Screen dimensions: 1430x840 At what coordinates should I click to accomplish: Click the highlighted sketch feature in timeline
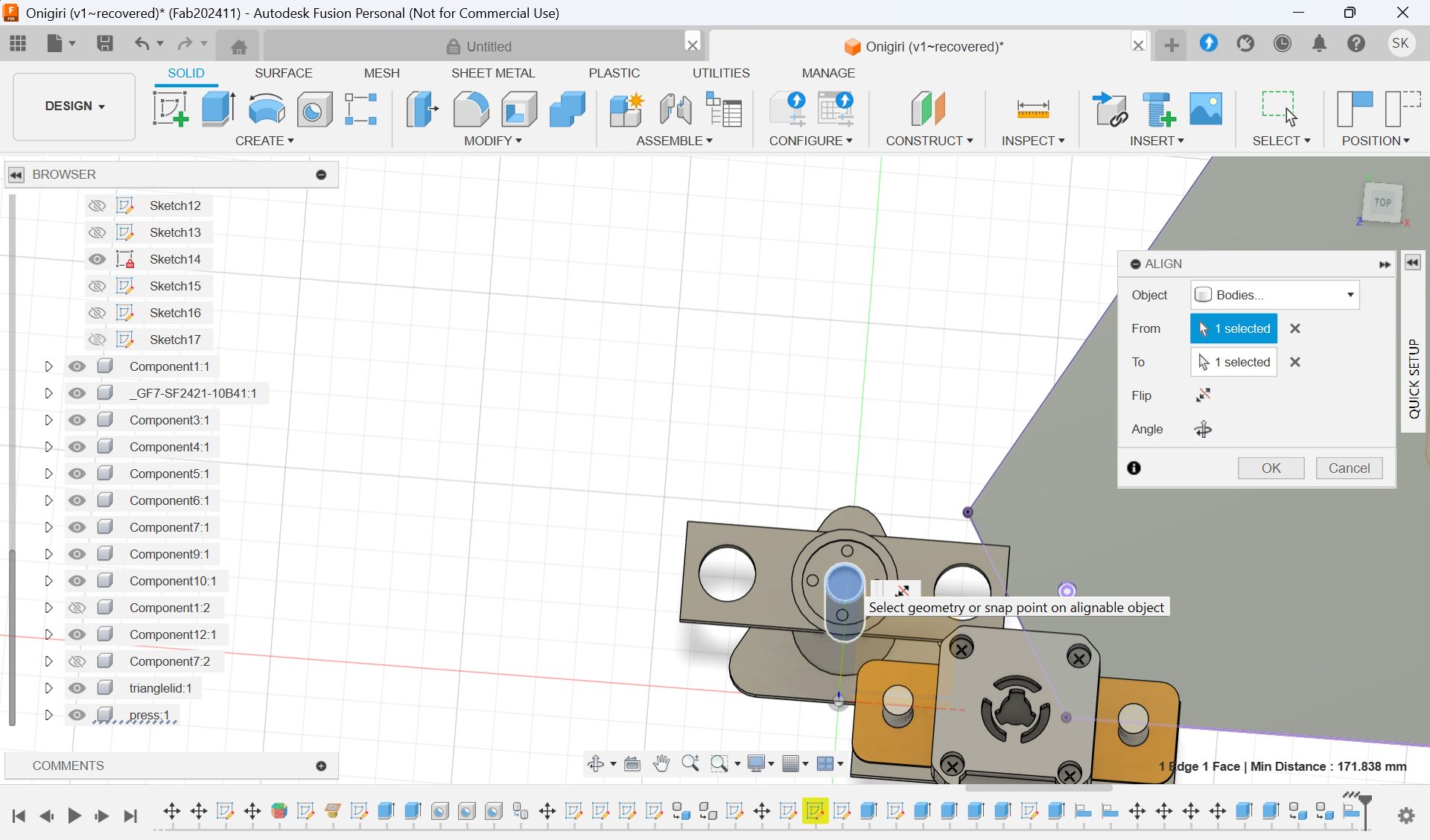(815, 811)
